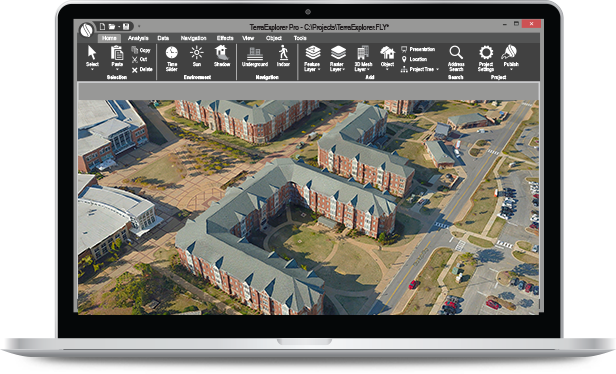616x374 pixels.
Task: Open the Navigation ribbon tab
Action: (x=193, y=38)
